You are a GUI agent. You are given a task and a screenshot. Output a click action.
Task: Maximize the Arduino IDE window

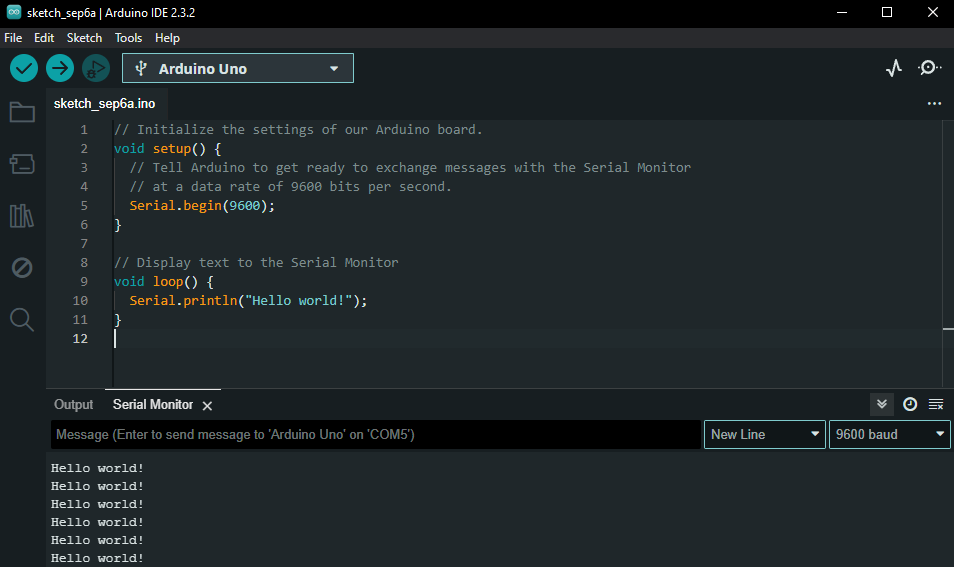887,12
